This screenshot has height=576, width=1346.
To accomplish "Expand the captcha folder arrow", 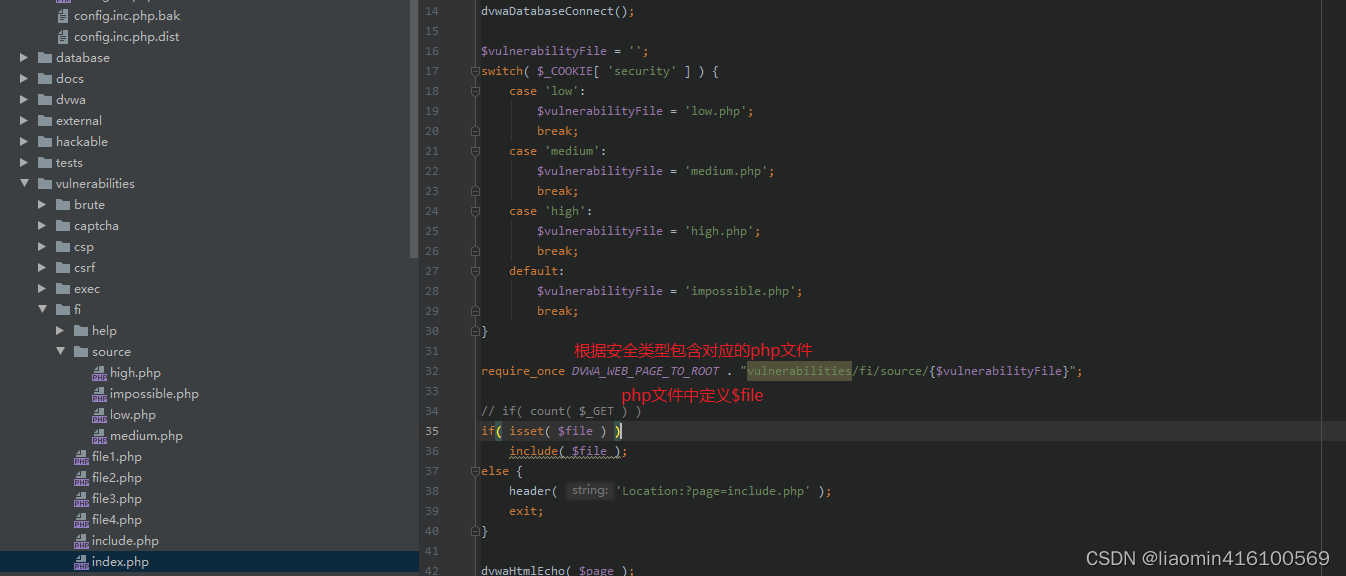I will (x=42, y=226).
